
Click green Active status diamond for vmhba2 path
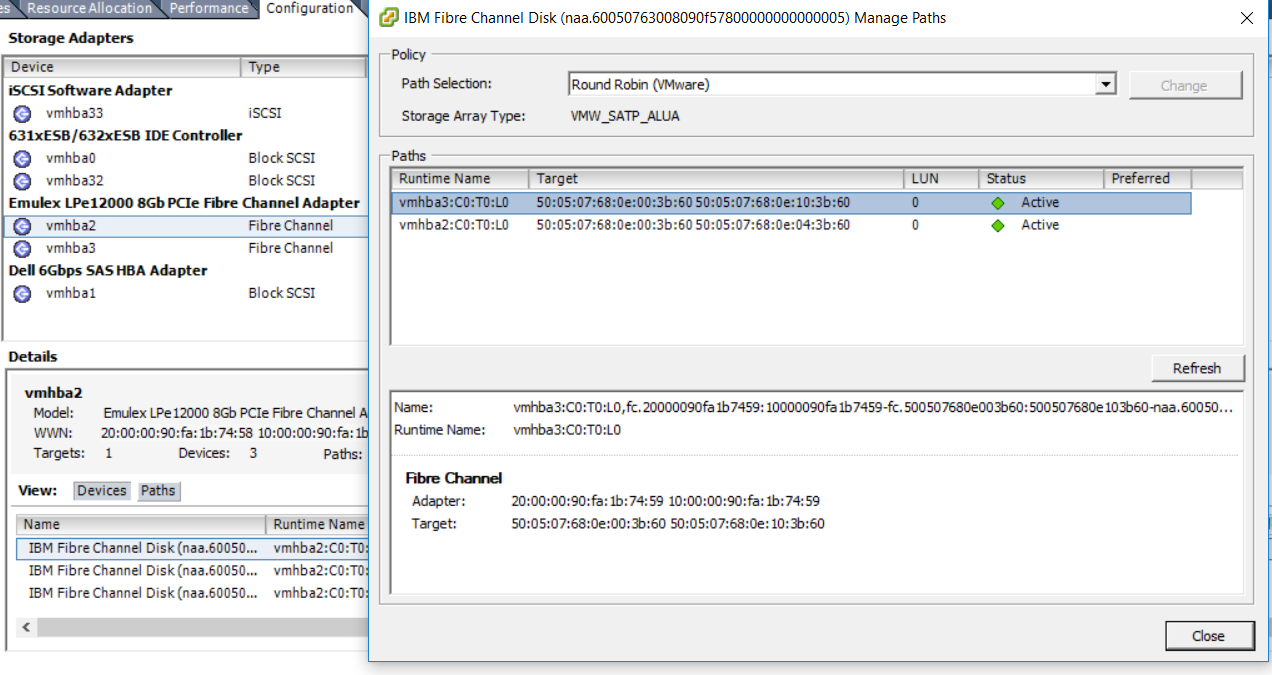pyautogui.click(x=997, y=226)
